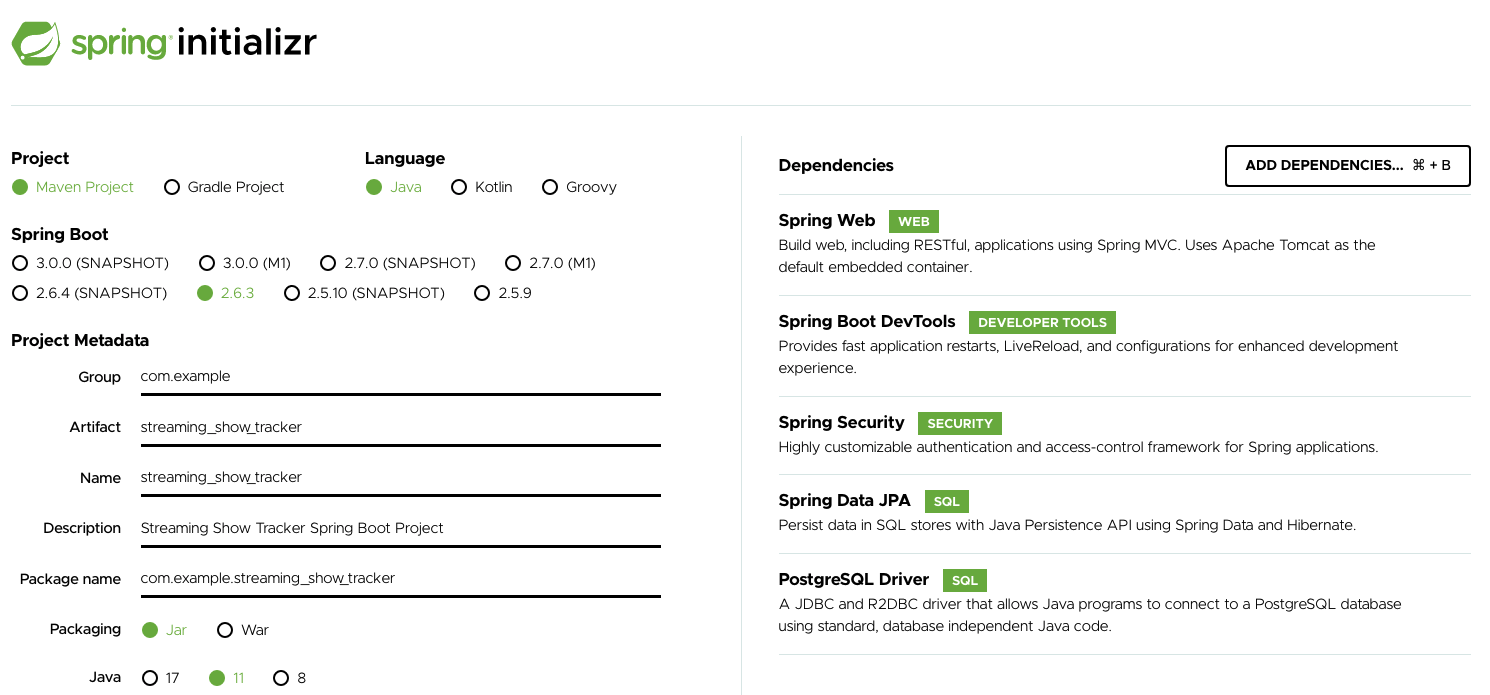
Task: Click the WEB tag badge
Action: point(914,222)
